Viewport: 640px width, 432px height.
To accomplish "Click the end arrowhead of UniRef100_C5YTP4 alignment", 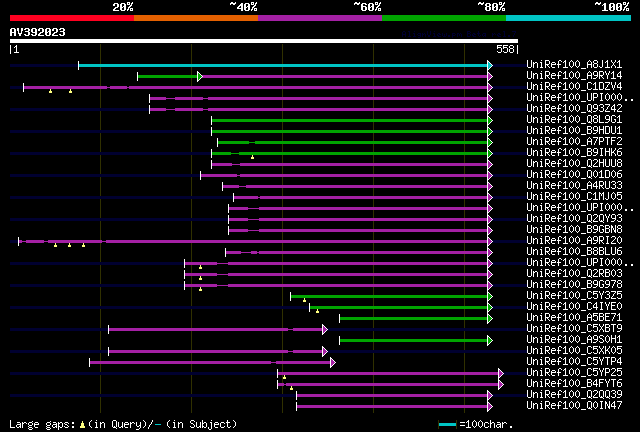I will pyautogui.click(x=333, y=362).
